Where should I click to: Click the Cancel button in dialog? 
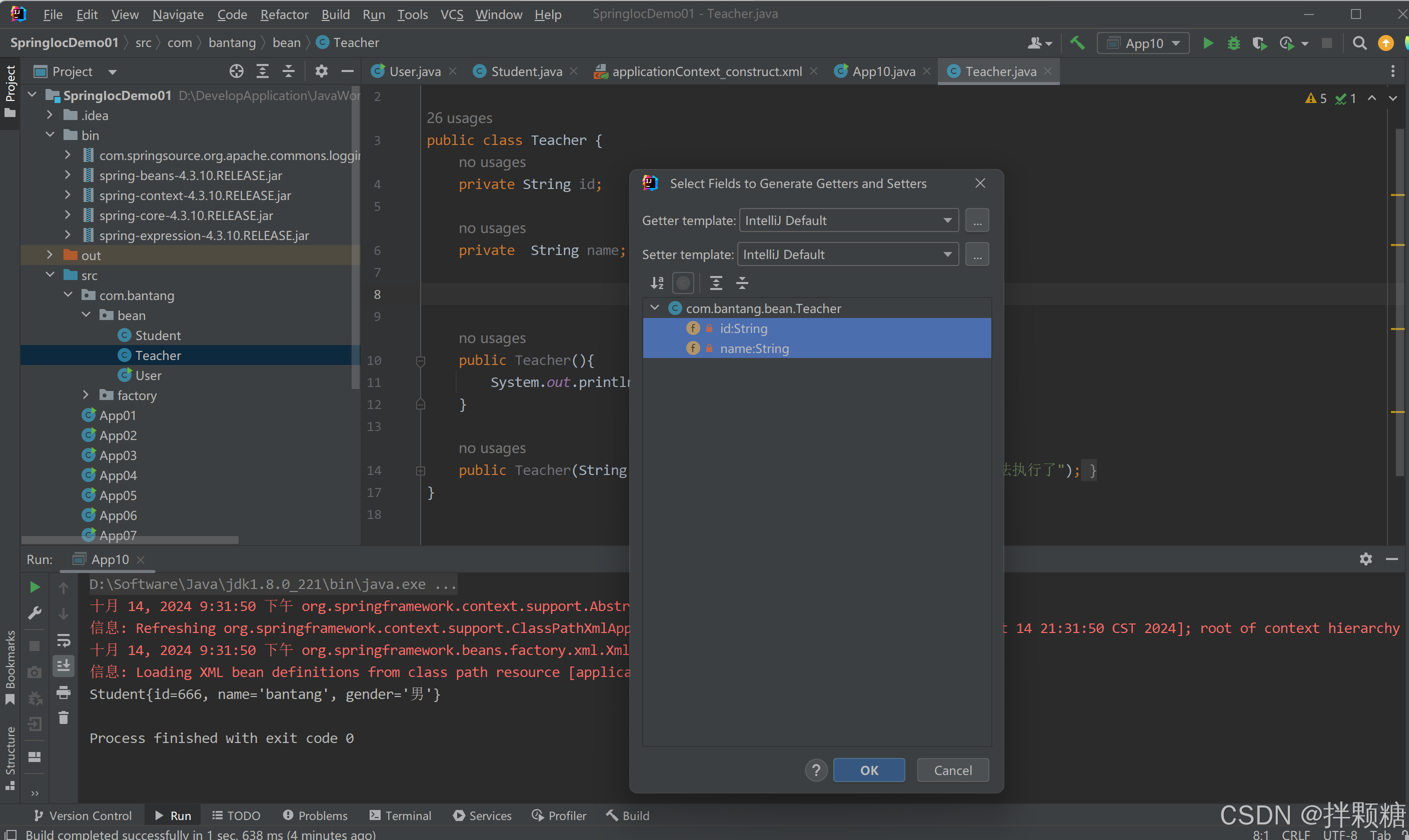952,770
